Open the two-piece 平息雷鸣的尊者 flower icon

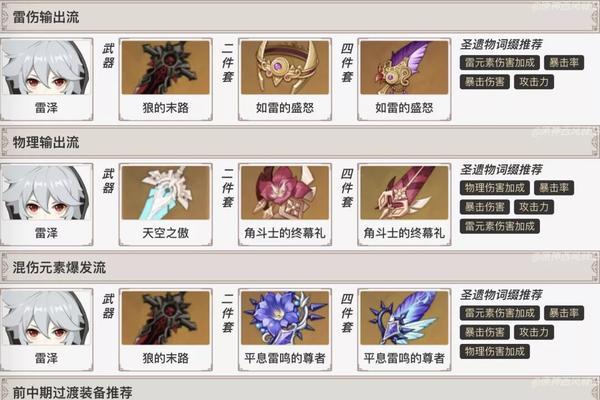point(285,318)
